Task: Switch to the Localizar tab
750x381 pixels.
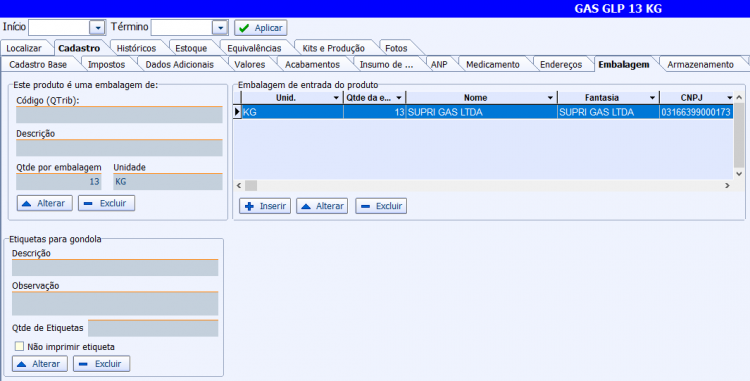Action: (x=24, y=48)
